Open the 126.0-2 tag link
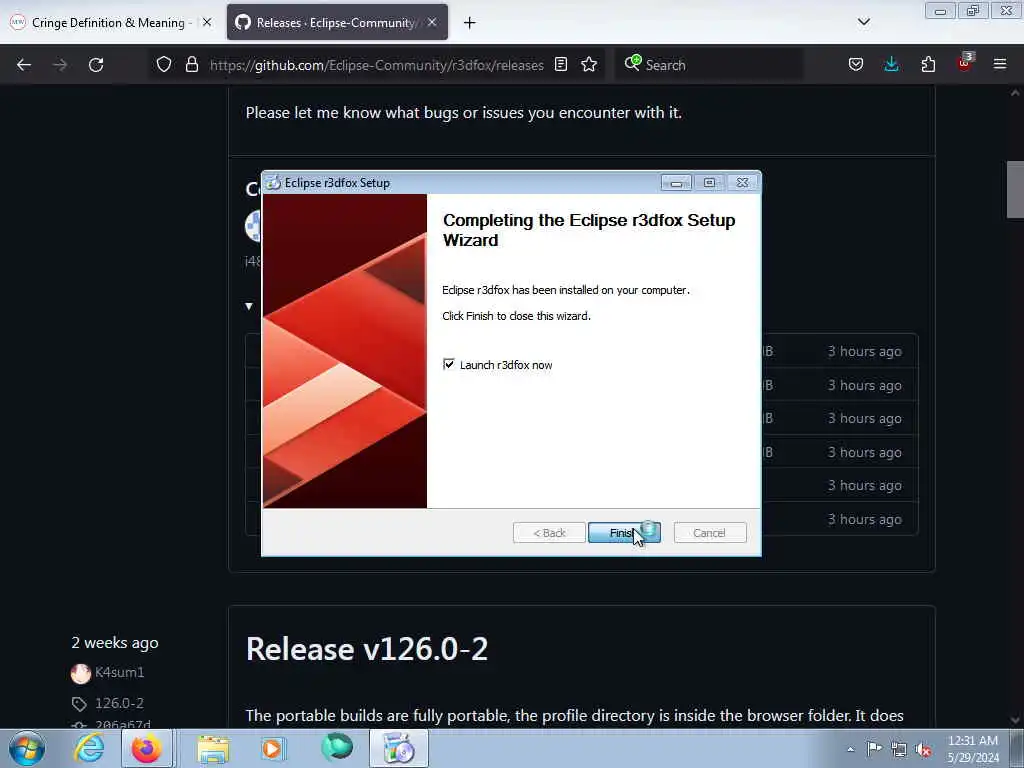Viewport: 1024px width, 768px height. coord(120,703)
